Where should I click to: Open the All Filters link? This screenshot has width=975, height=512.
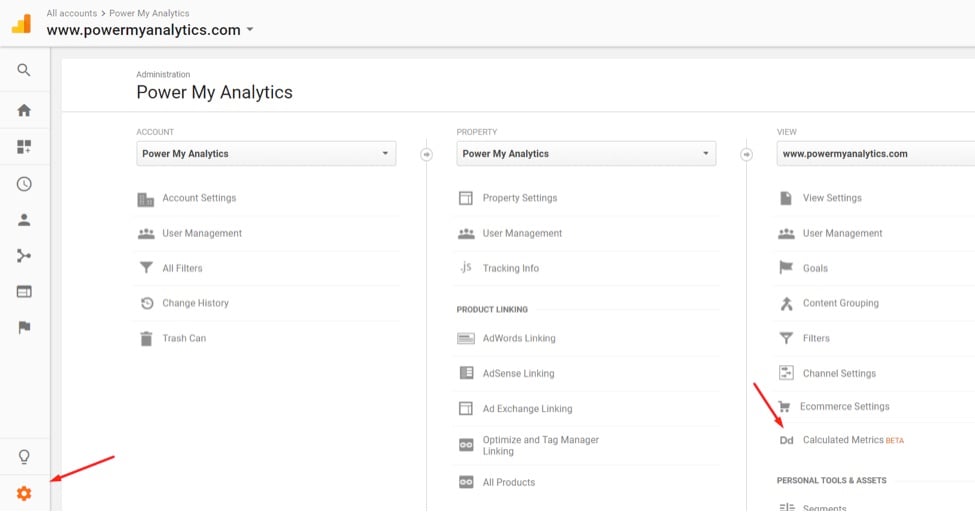coord(182,268)
